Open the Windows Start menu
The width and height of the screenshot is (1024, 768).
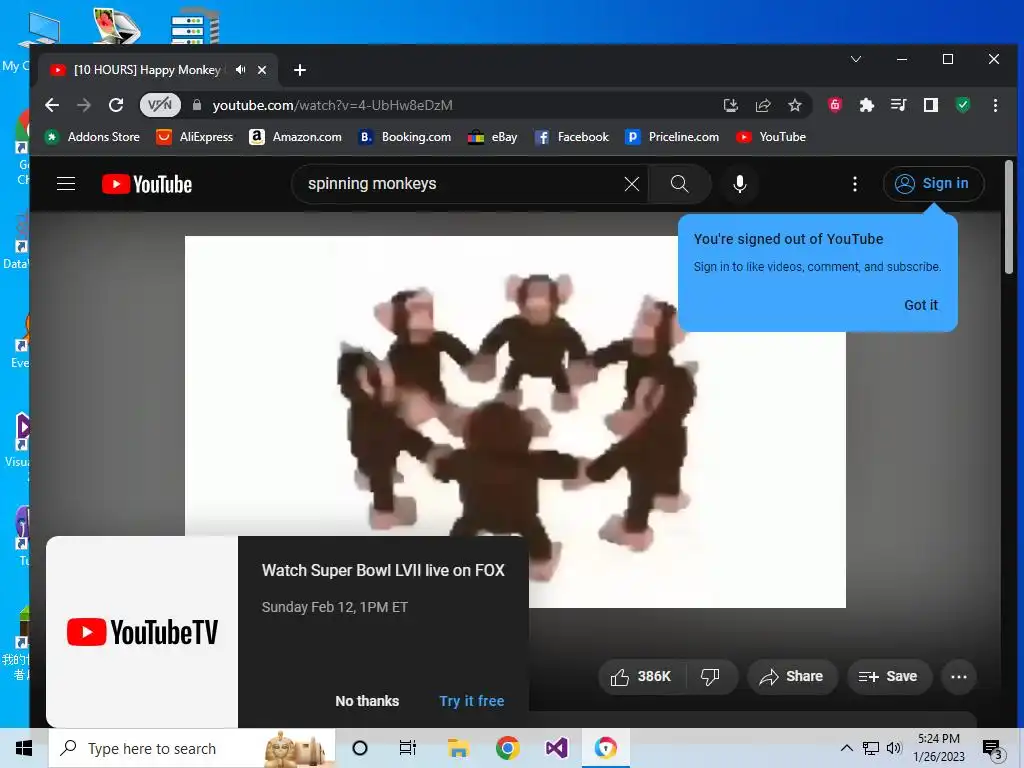(x=24, y=748)
